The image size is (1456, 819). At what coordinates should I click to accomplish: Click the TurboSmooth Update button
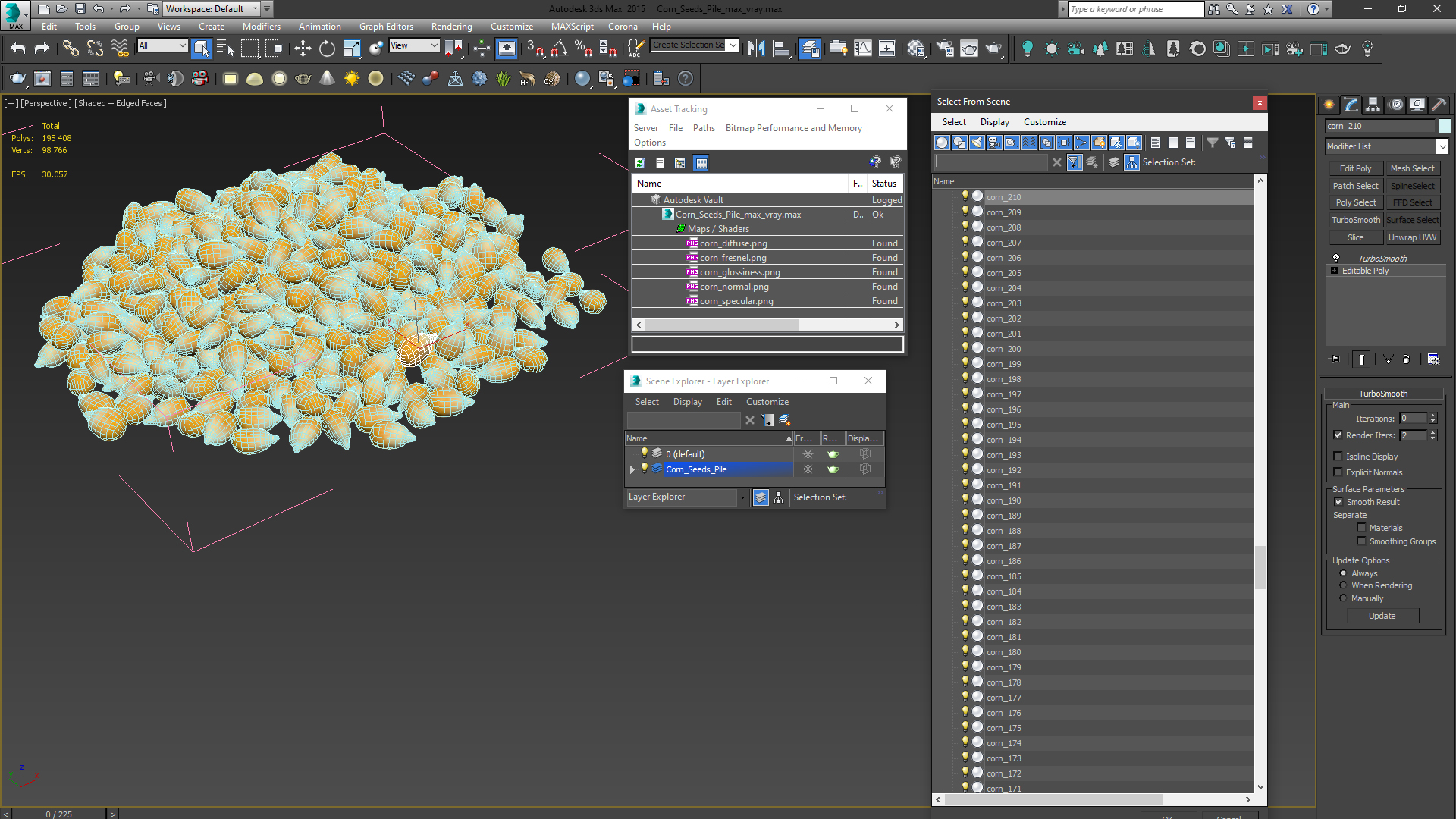coord(1382,616)
